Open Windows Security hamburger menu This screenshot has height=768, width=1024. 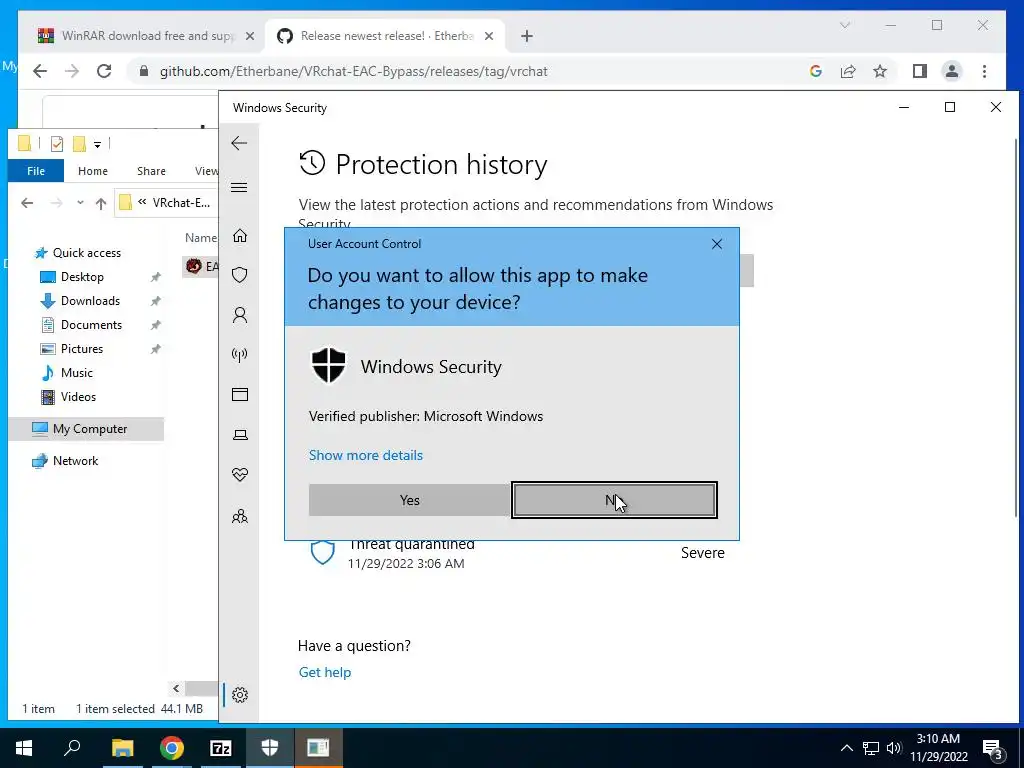[239, 188]
